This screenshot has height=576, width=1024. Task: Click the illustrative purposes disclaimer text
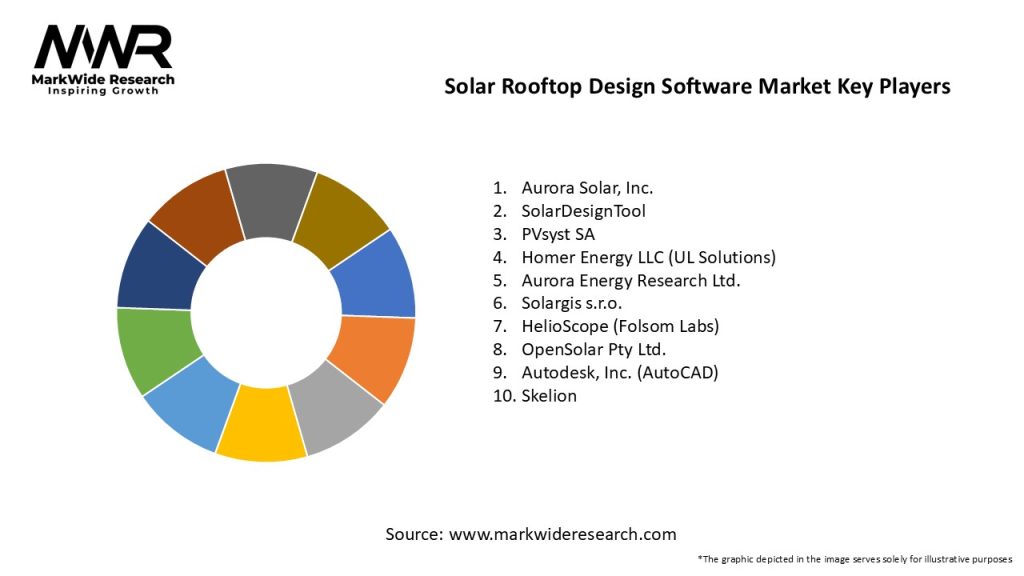(854, 558)
